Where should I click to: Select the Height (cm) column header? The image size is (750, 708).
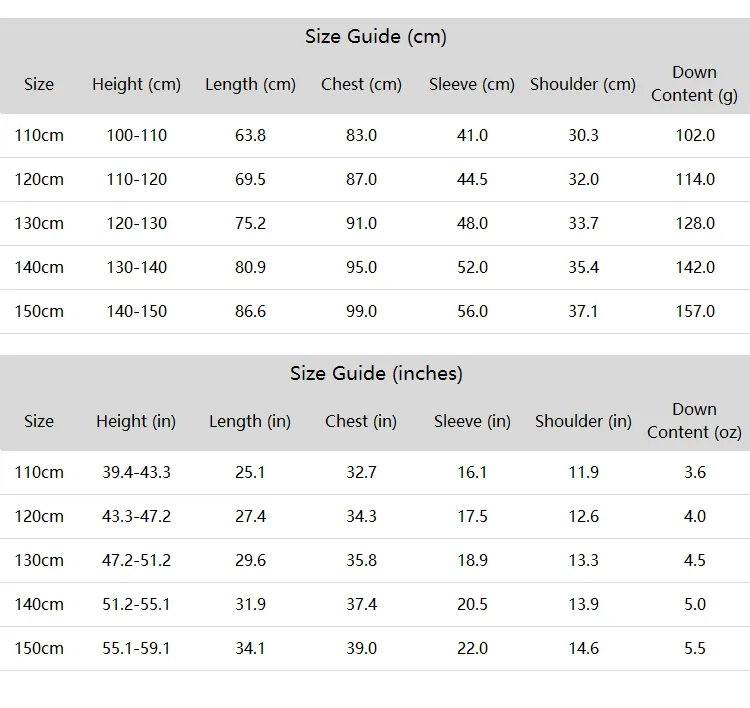pyautogui.click(x=136, y=84)
